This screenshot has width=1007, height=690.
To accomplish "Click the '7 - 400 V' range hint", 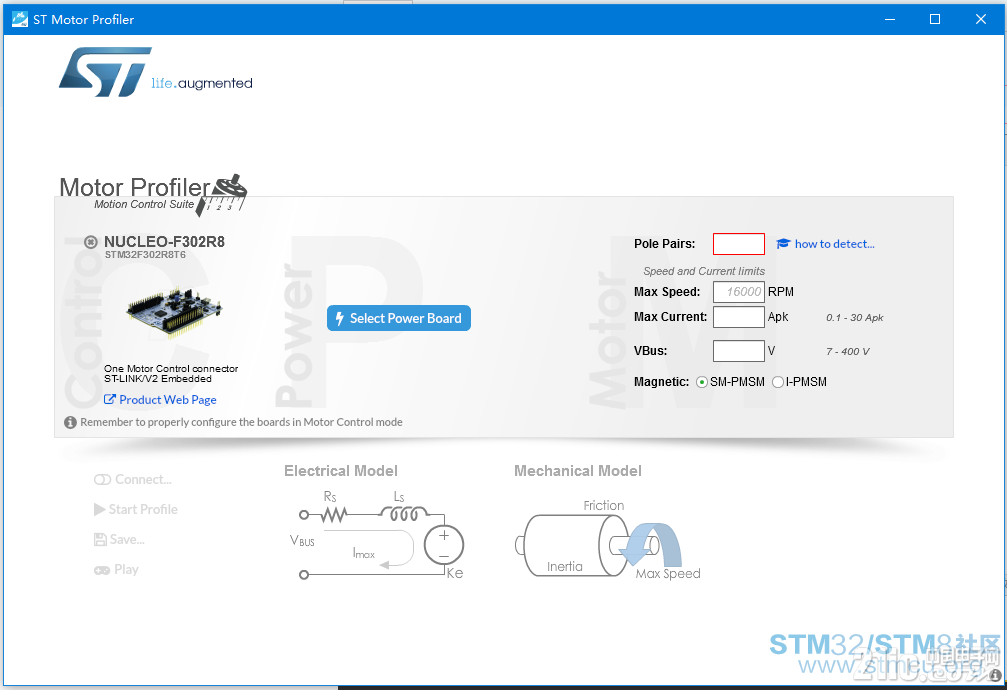I will pos(848,351).
